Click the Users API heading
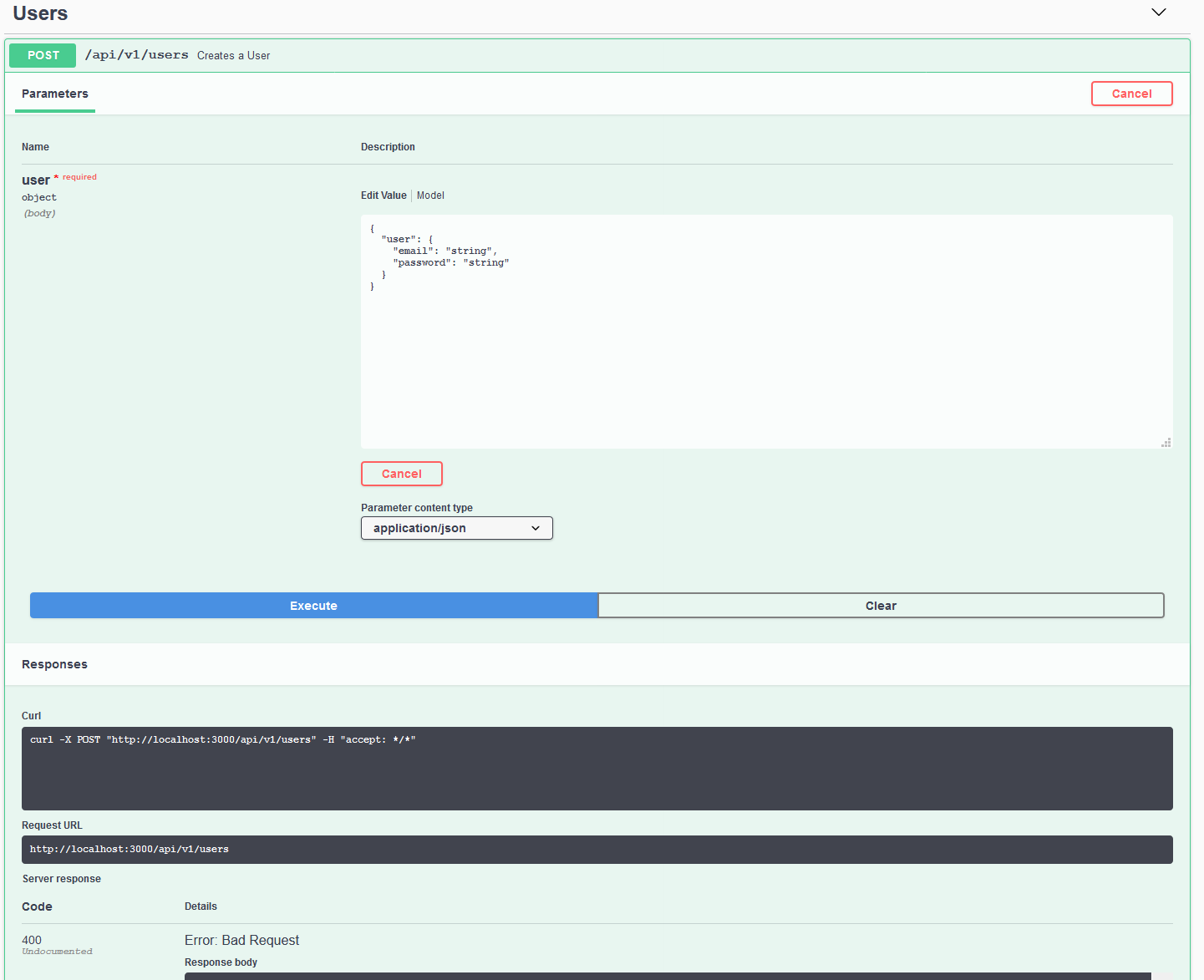 (39, 13)
